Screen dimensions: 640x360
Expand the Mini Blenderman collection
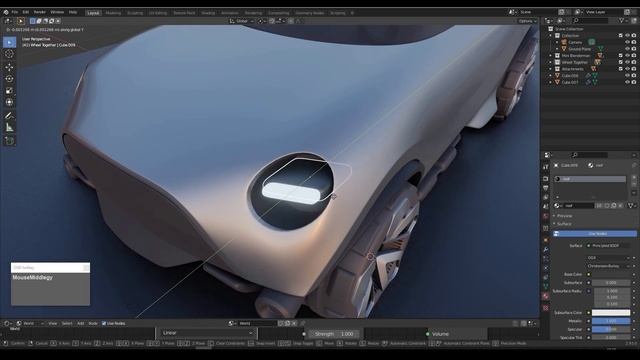551,56
